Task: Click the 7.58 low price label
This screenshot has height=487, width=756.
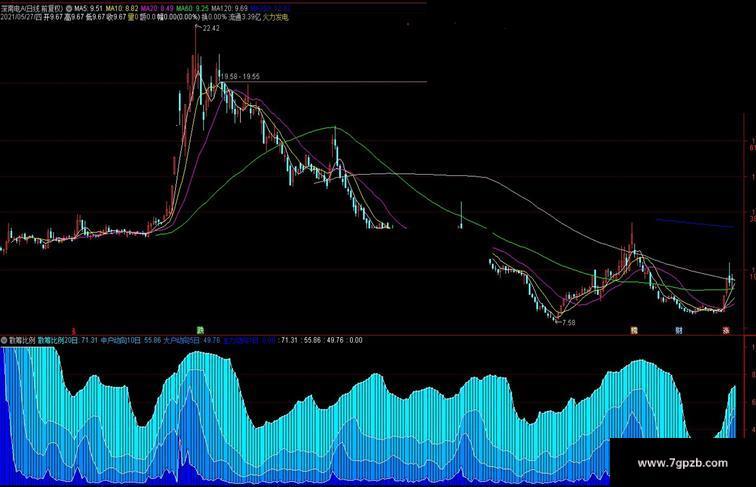Action: point(568,323)
